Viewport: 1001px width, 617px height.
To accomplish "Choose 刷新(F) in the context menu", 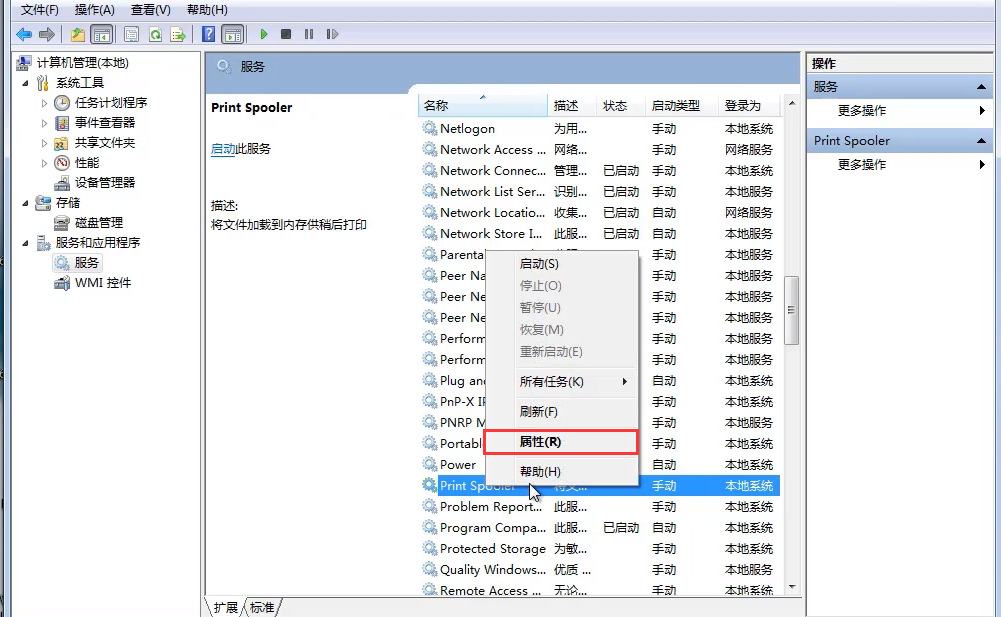I will (x=562, y=412).
